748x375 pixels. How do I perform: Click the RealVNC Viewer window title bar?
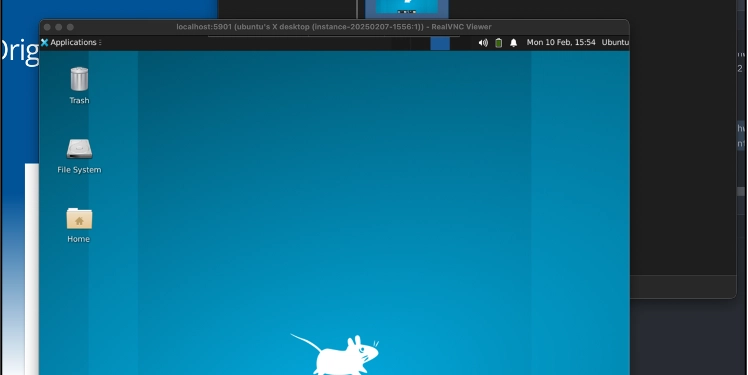(x=334, y=27)
